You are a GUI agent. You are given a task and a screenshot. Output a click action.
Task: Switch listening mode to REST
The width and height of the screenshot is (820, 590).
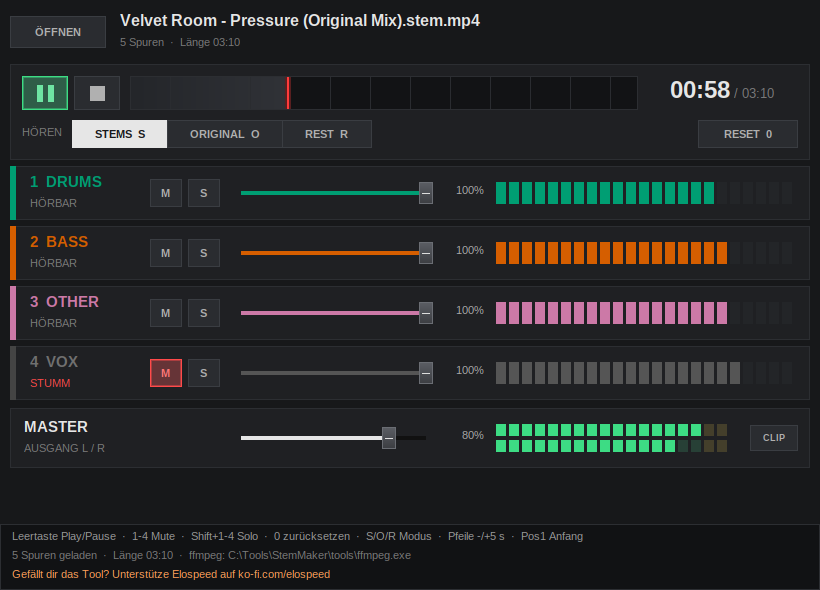click(327, 134)
